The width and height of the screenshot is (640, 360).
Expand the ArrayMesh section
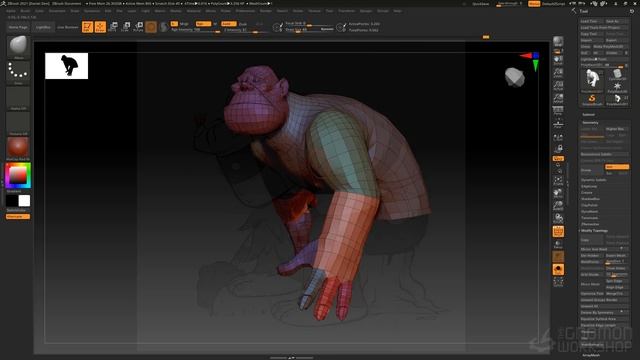[590, 356]
